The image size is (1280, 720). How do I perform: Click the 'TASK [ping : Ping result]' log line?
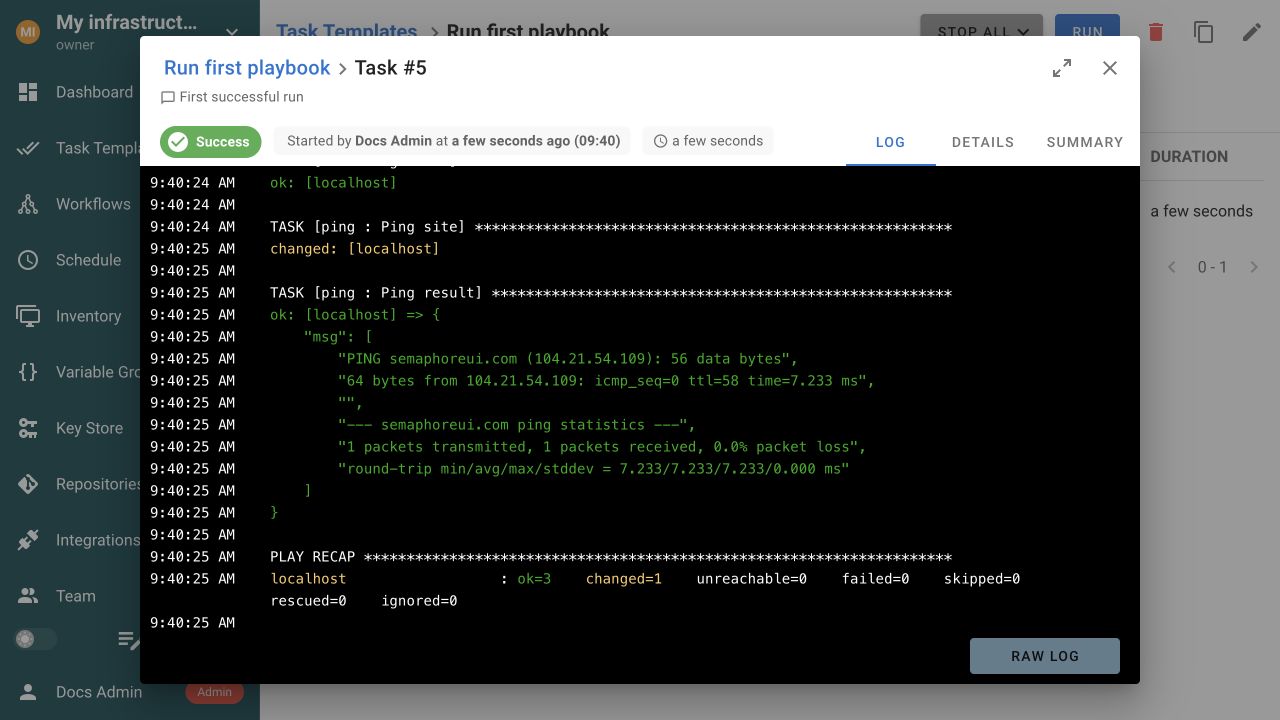tap(611, 293)
